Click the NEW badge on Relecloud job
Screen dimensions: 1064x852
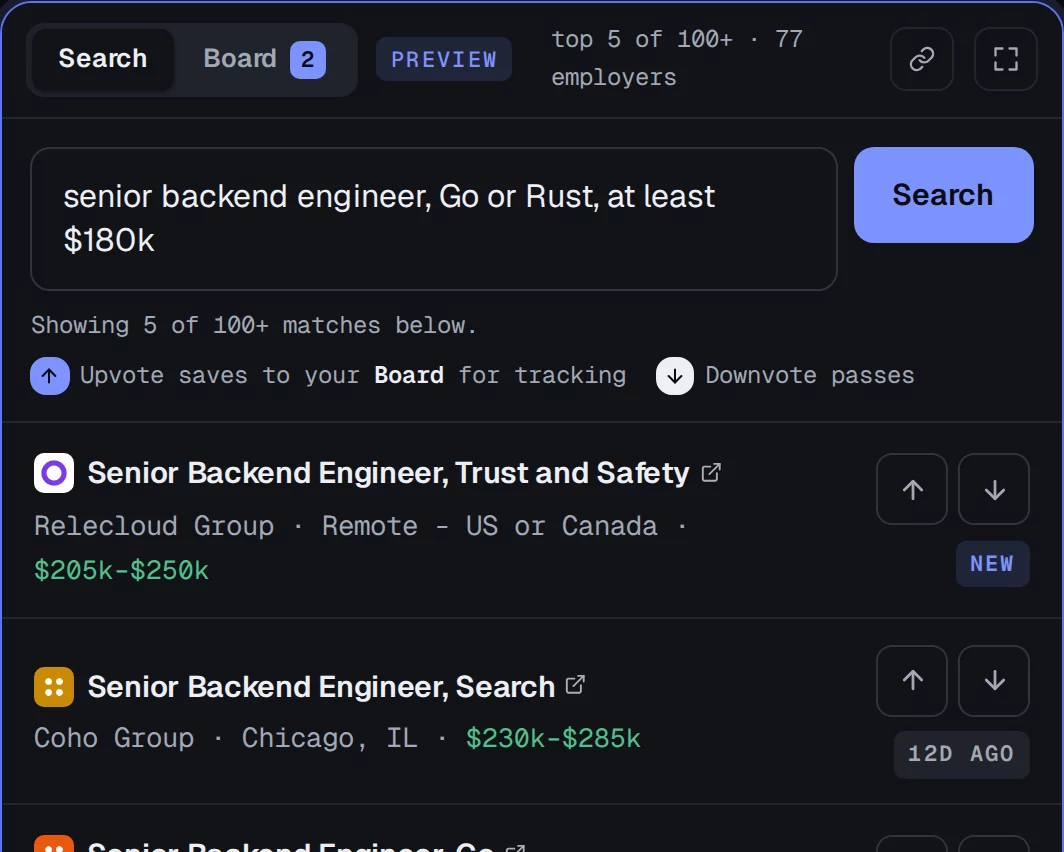click(992, 564)
